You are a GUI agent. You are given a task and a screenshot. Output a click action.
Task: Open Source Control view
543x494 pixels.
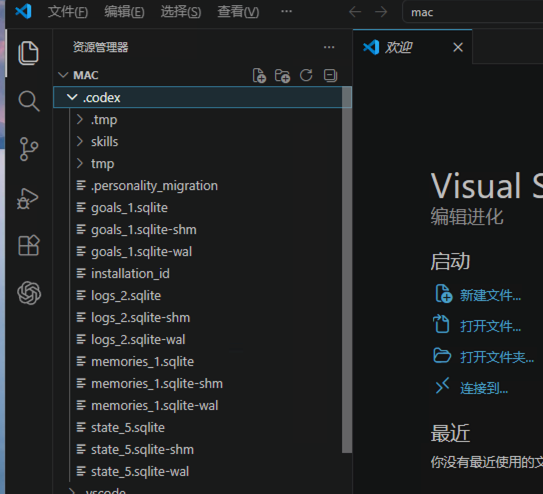pos(28,149)
